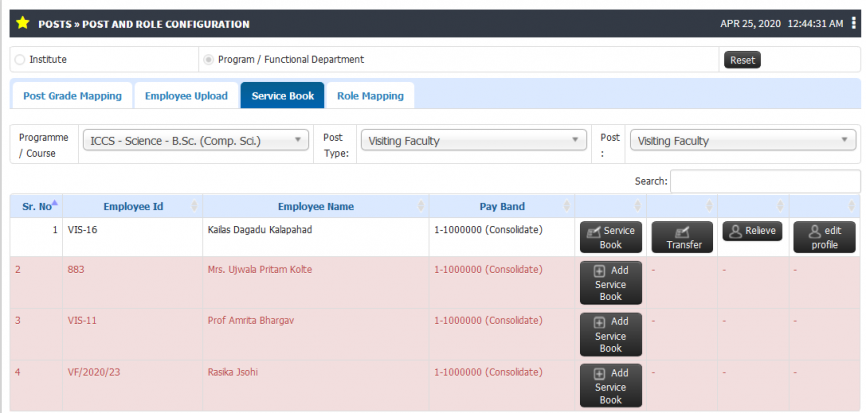The width and height of the screenshot is (866, 413).
Task: Open Service Book for Kailas Dagadu Kalapahad
Action: click(611, 237)
